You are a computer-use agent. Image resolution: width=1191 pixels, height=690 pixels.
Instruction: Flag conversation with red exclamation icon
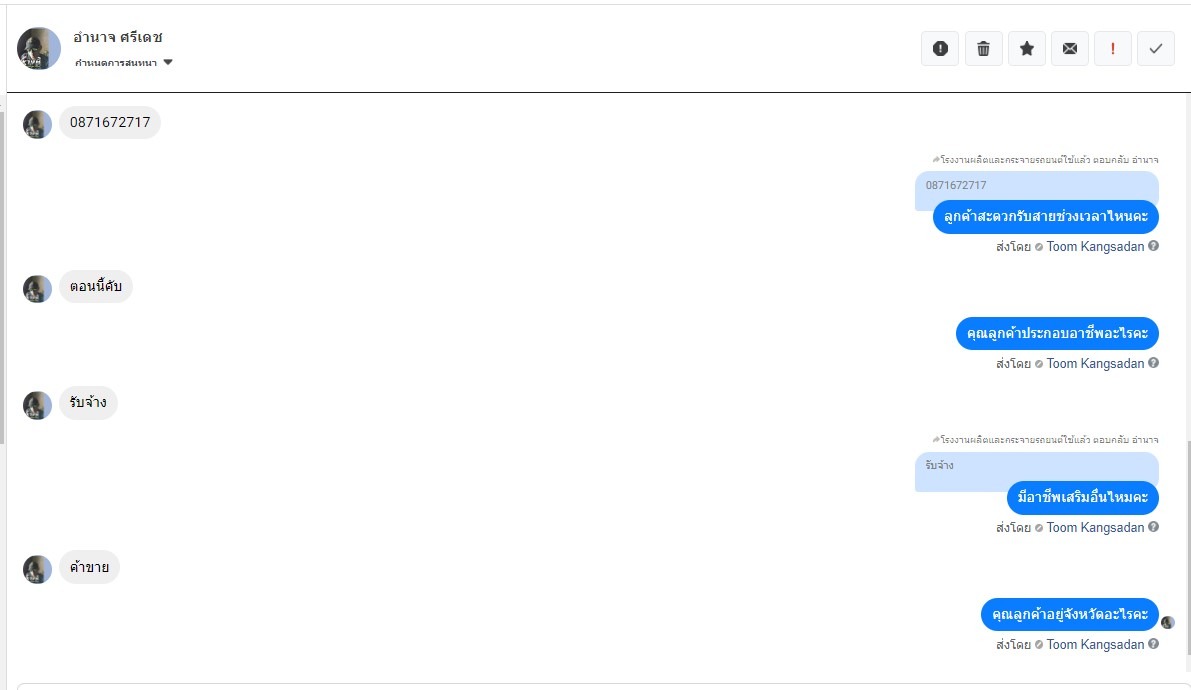click(1113, 48)
